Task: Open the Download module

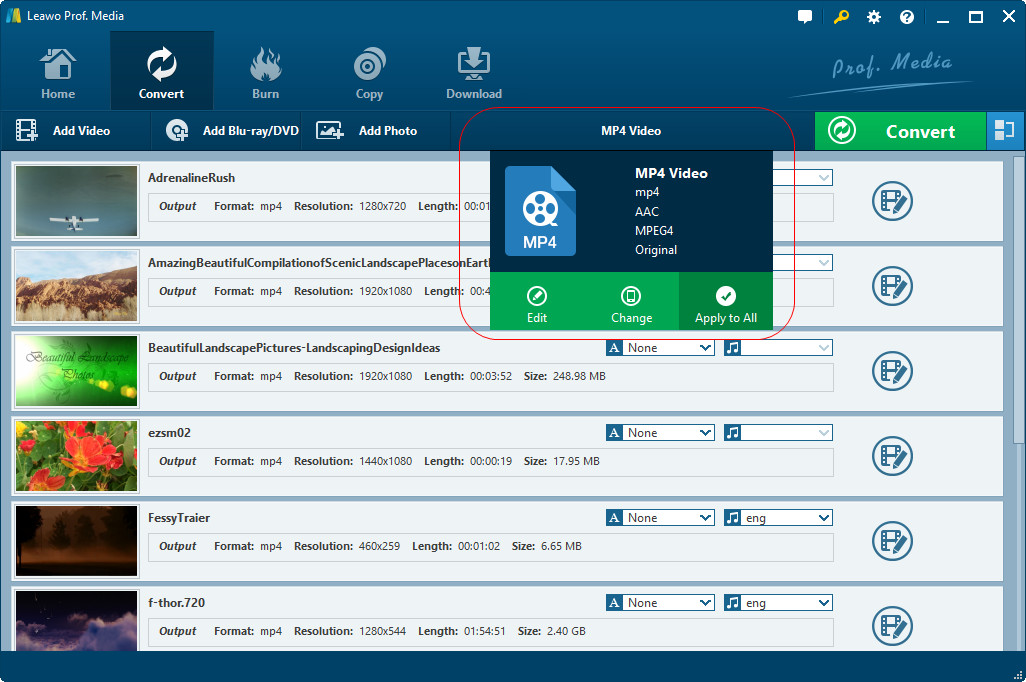Action: 473,75
